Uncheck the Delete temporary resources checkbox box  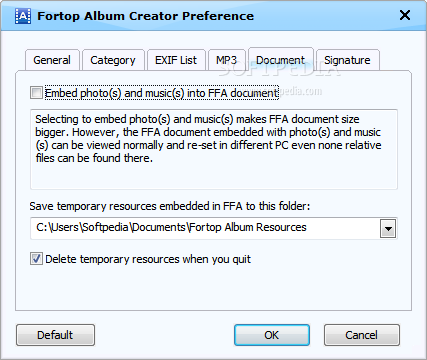pos(36,259)
